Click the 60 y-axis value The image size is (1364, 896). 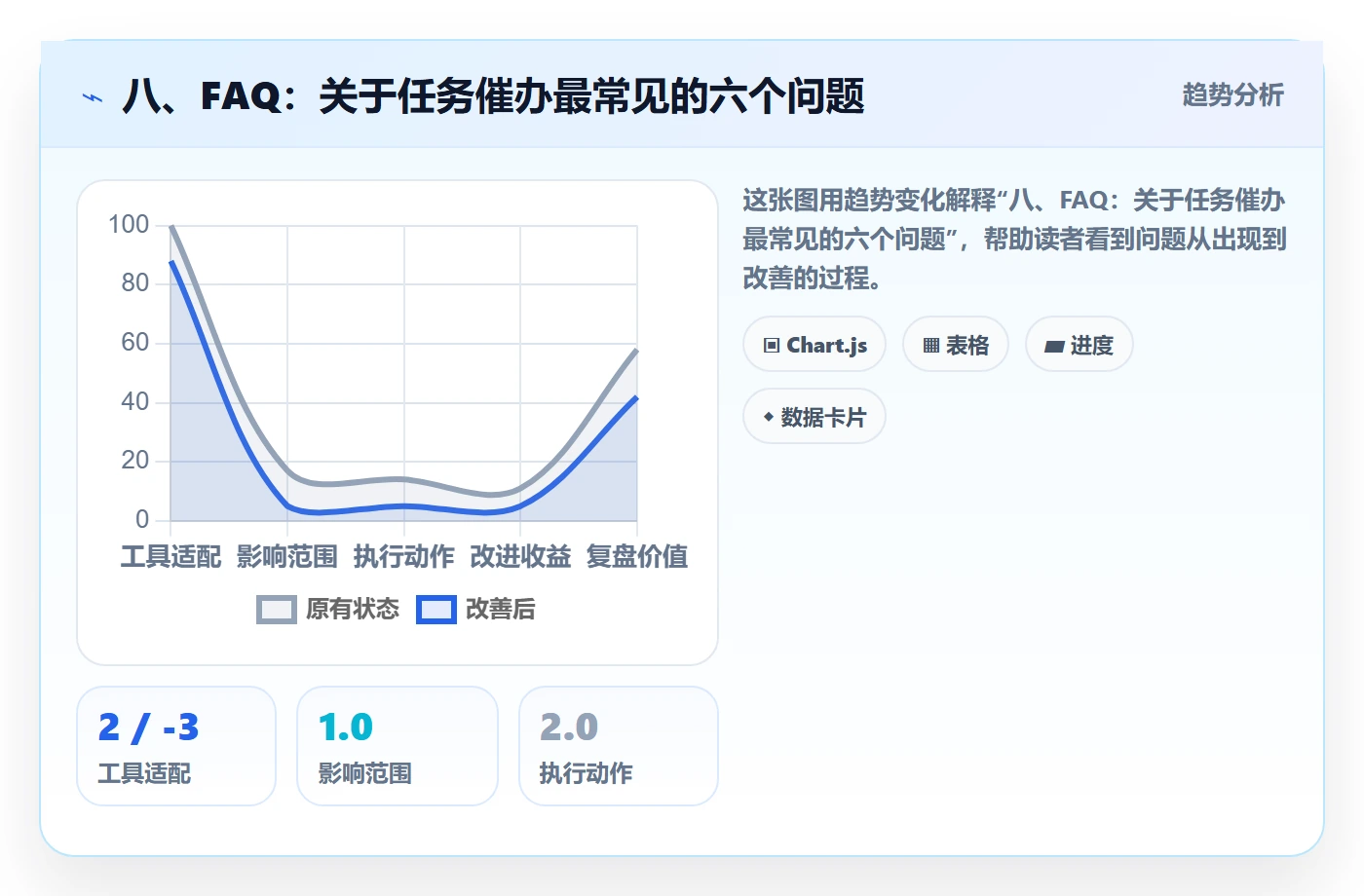(x=135, y=343)
